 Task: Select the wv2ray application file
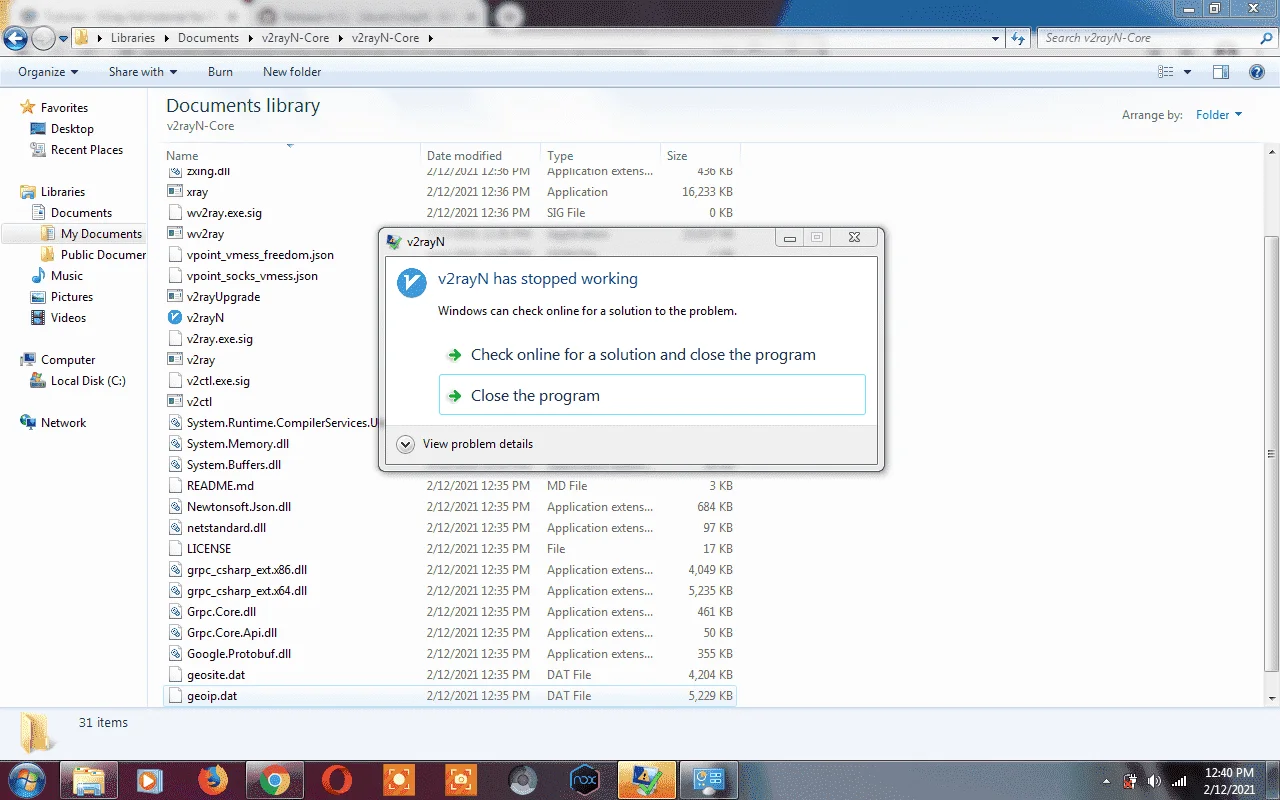click(205, 234)
